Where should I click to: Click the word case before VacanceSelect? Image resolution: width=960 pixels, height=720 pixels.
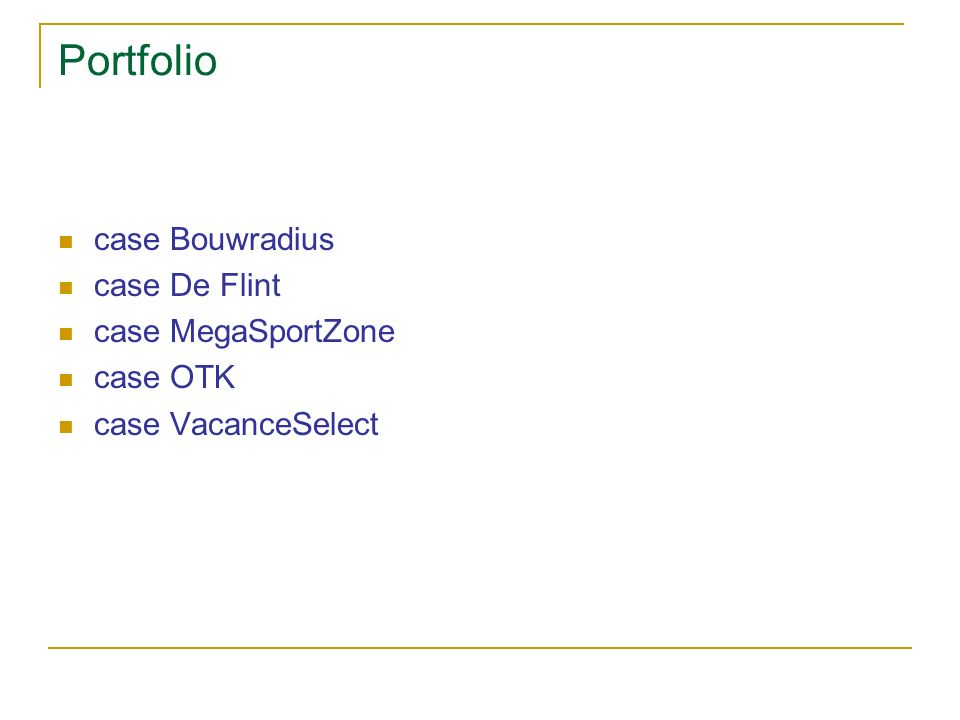[x=127, y=426]
